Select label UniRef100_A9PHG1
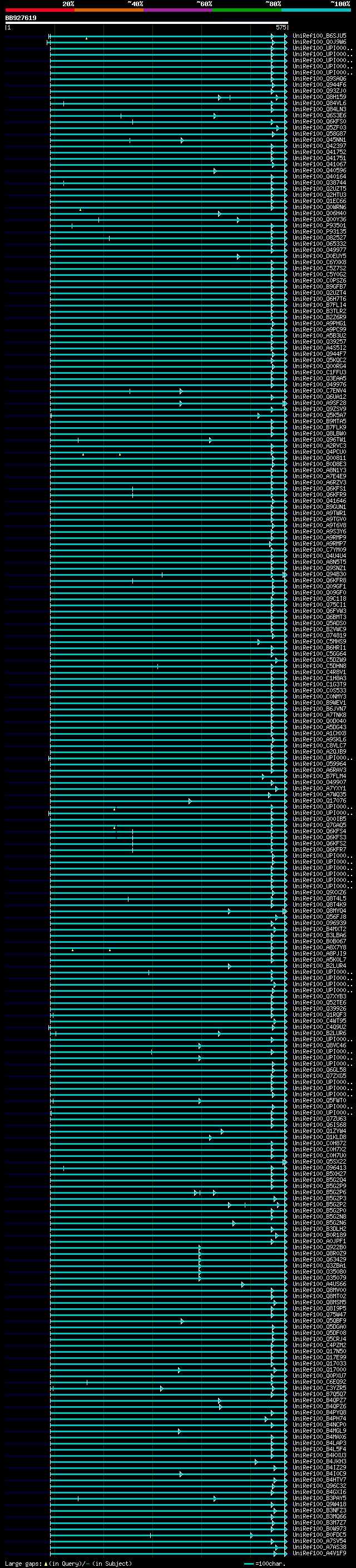 (x=319, y=323)
